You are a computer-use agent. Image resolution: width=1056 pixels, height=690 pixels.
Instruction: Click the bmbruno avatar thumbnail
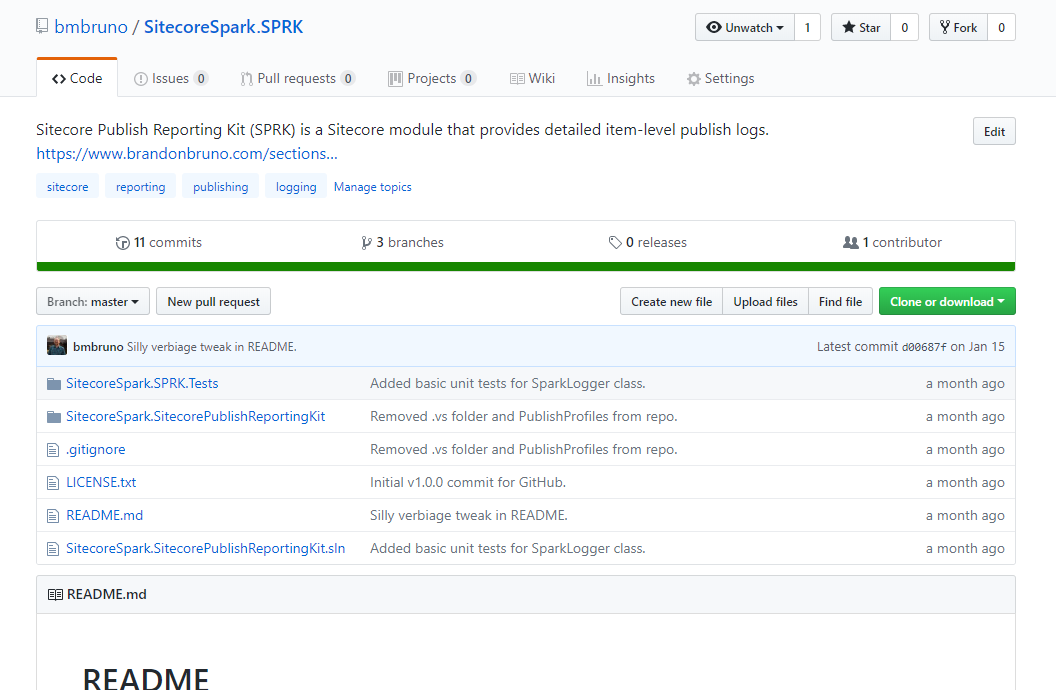[x=57, y=346]
